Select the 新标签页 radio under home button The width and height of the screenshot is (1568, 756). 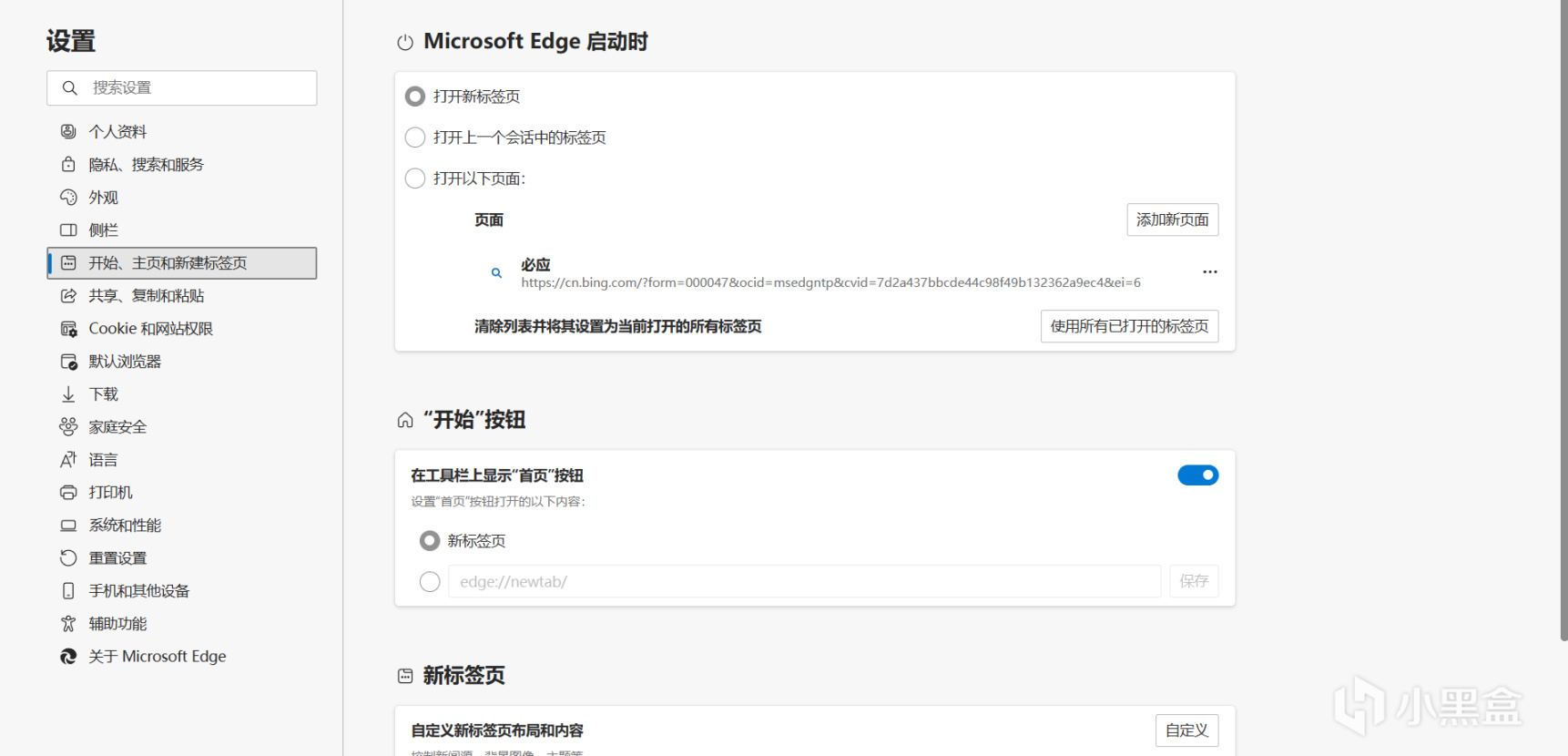point(430,541)
